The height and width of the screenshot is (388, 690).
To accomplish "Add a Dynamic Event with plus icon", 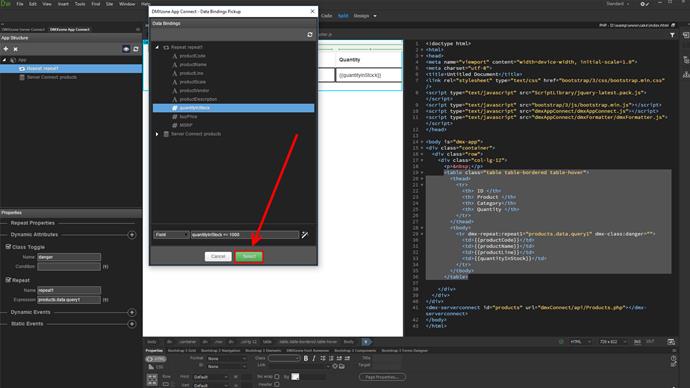I will pos(132,312).
